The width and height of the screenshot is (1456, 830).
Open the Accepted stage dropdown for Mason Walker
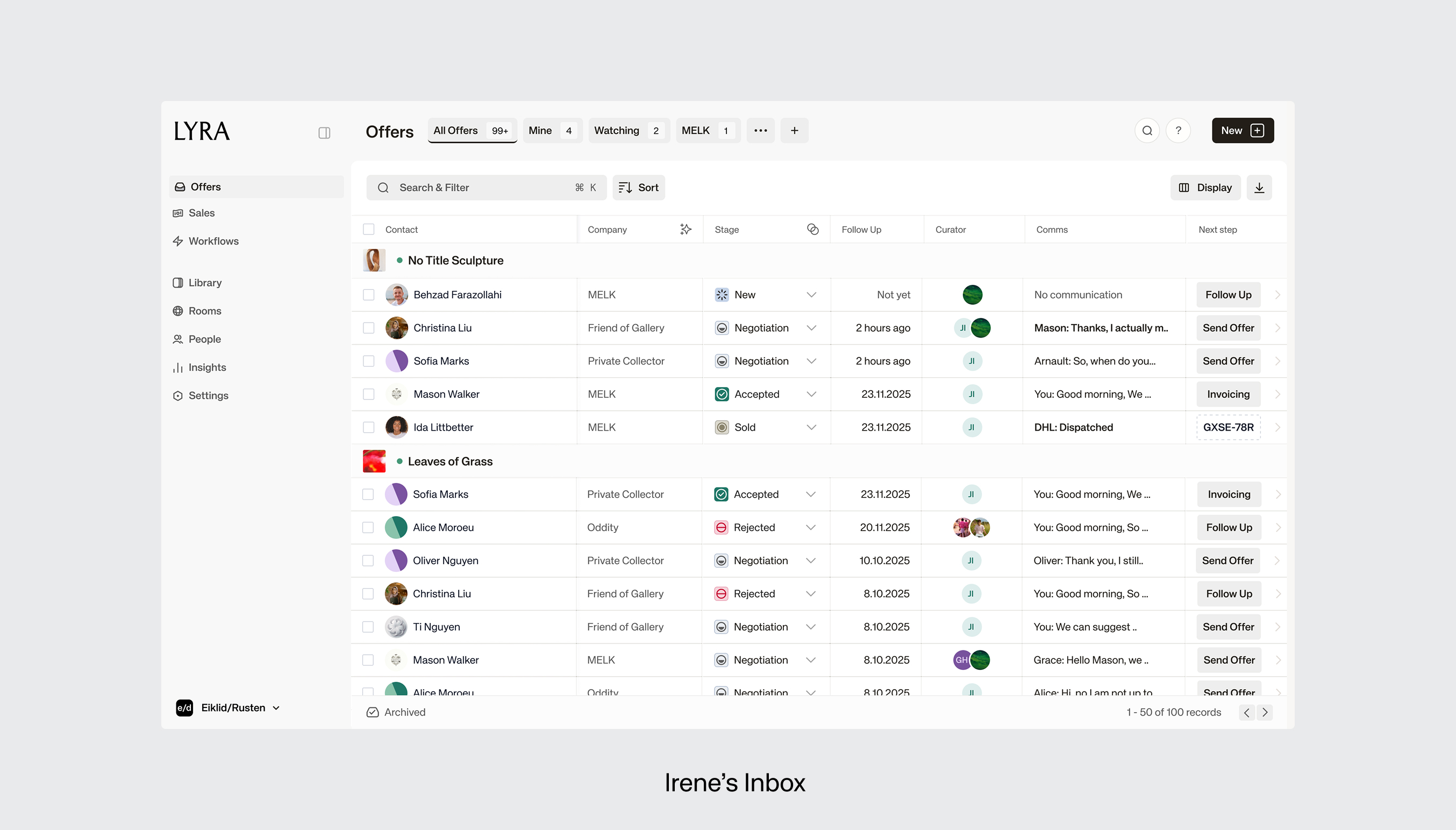pos(811,394)
